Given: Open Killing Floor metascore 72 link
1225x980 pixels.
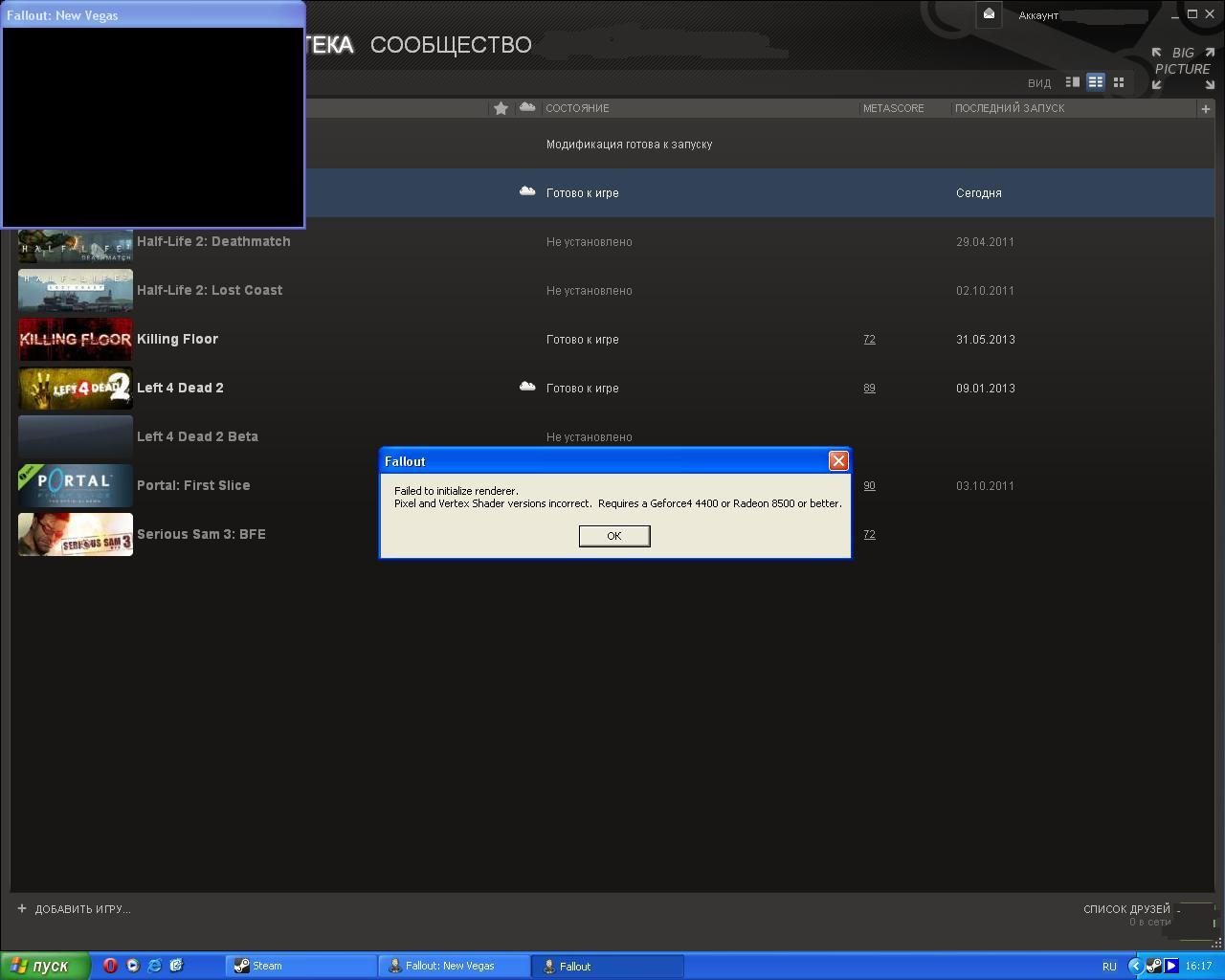Looking at the screenshot, I should 869,340.
